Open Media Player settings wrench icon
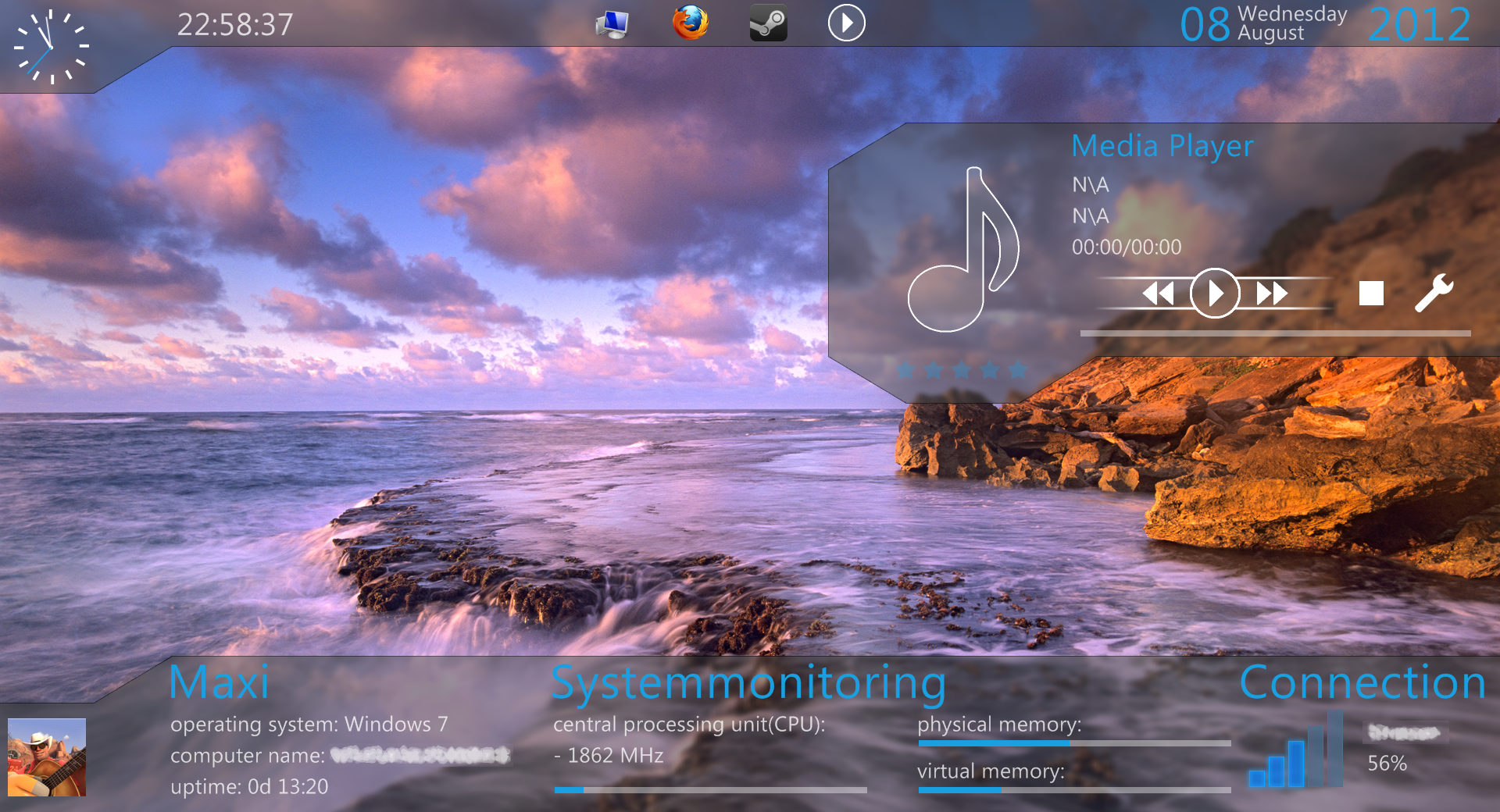The height and width of the screenshot is (812, 1500). [x=1434, y=293]
